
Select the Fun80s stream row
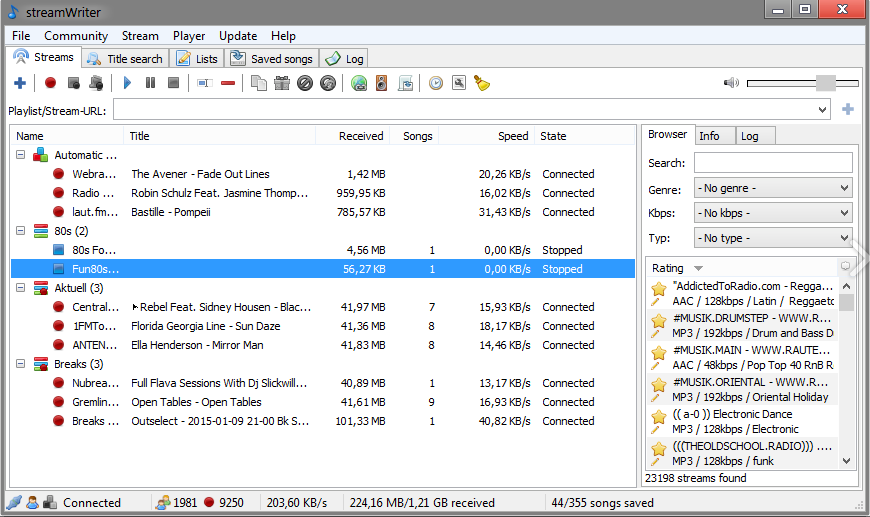pyautogui.click(x=323, y=269)
